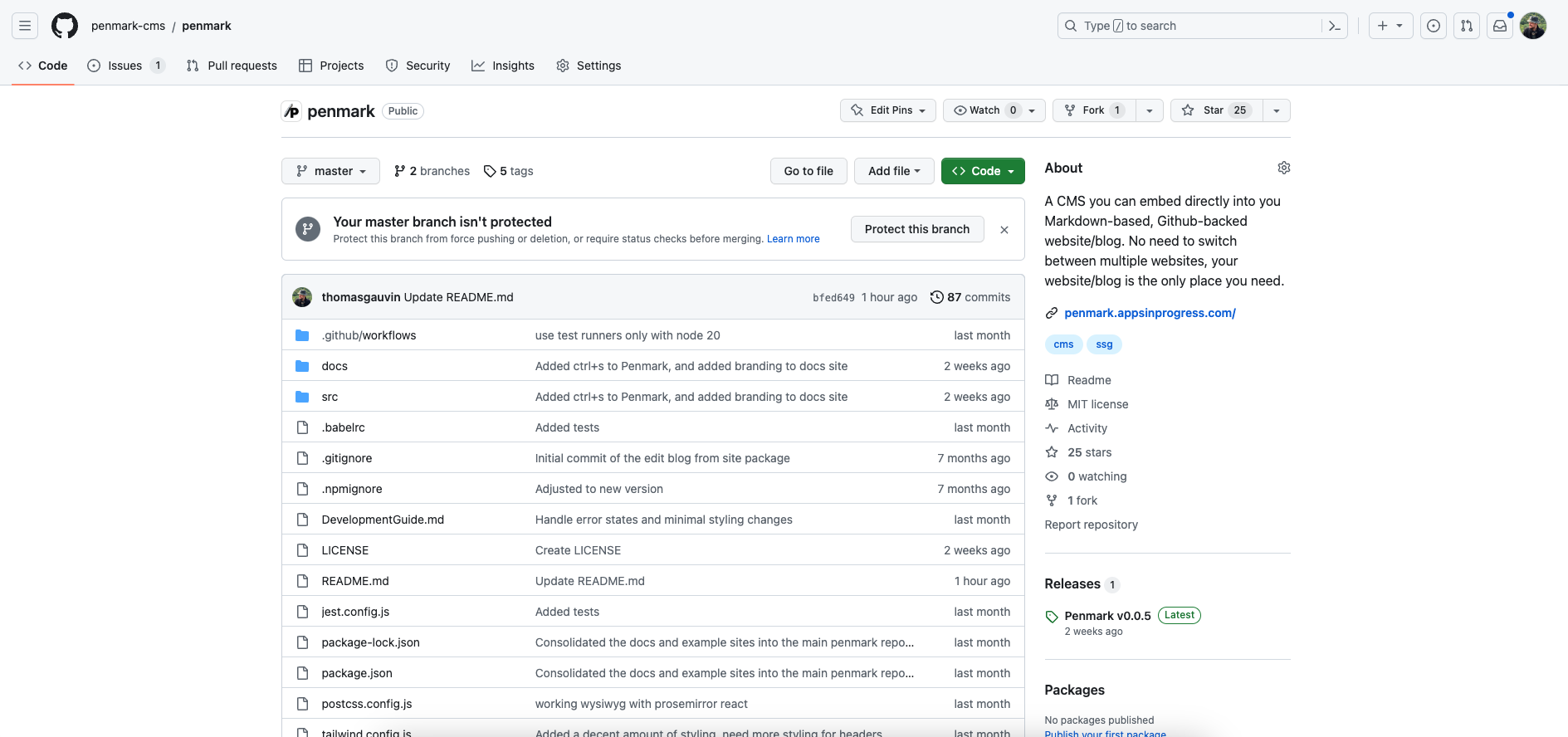Expand the Fork options dropdown arrow
The height and width of the screenshot is (737, 1568).
tap(1150, 110)
